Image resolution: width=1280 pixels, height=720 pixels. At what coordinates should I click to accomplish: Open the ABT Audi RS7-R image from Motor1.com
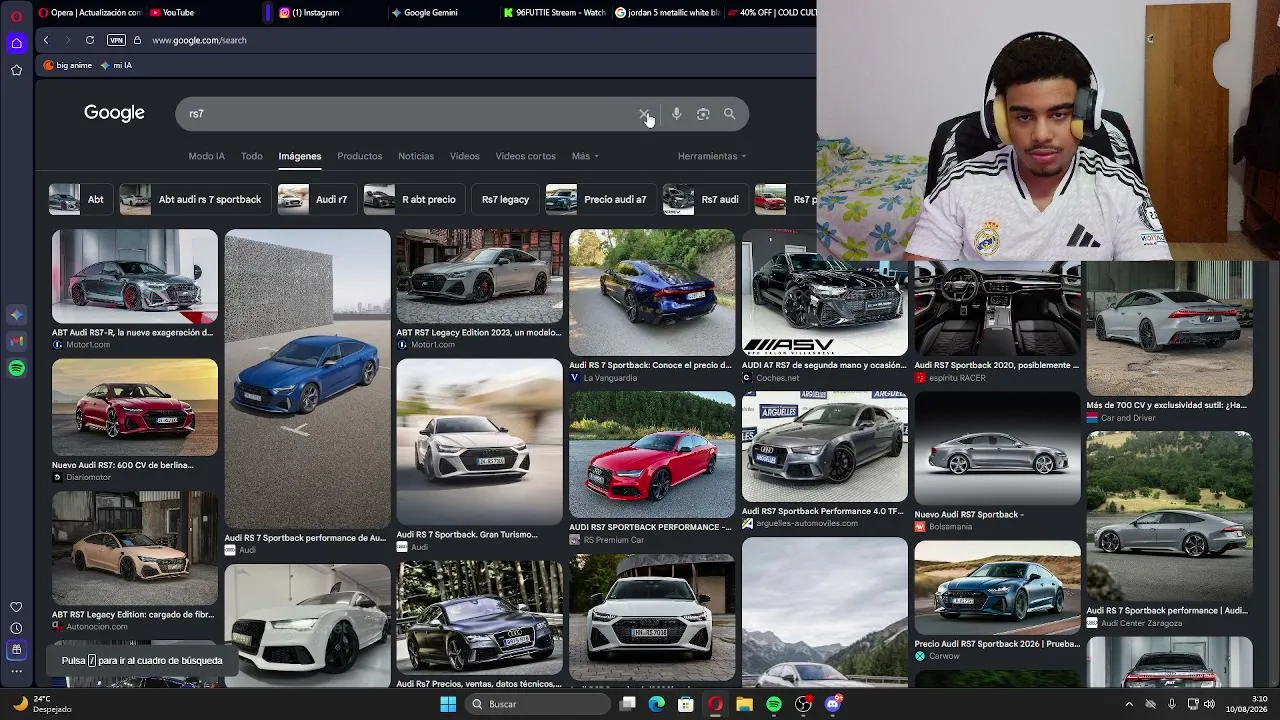[134, 276]
